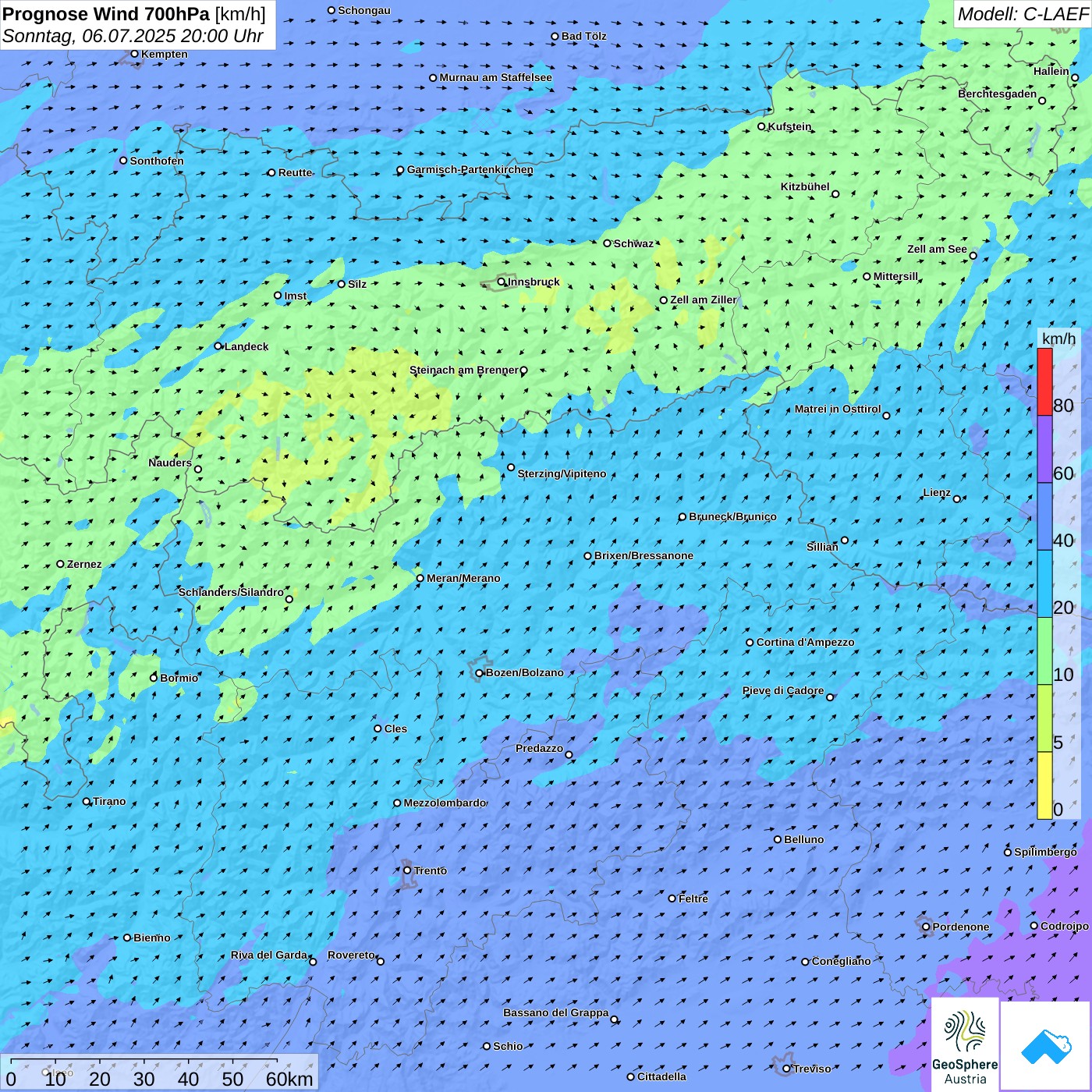Click the Kitzbühel location dot
1092x1092 pixels.
(x=835, y=194)
